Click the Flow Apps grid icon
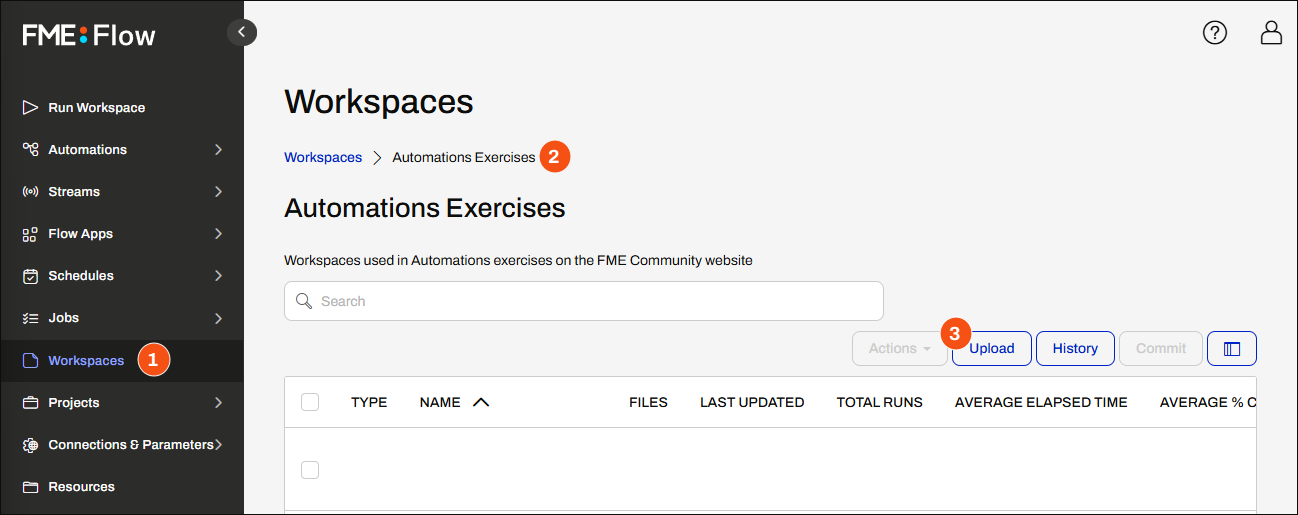 pyautogui.click(x=30, y=233)
